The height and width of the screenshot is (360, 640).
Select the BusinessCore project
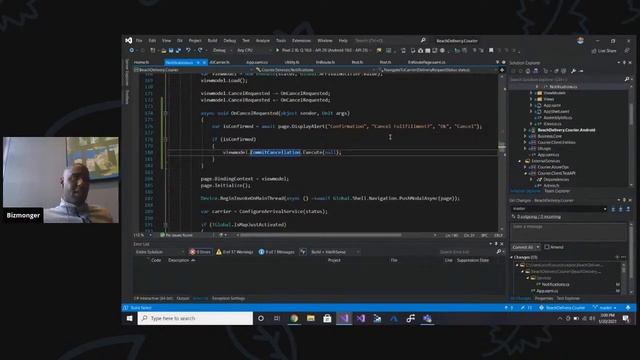point(549,136)
